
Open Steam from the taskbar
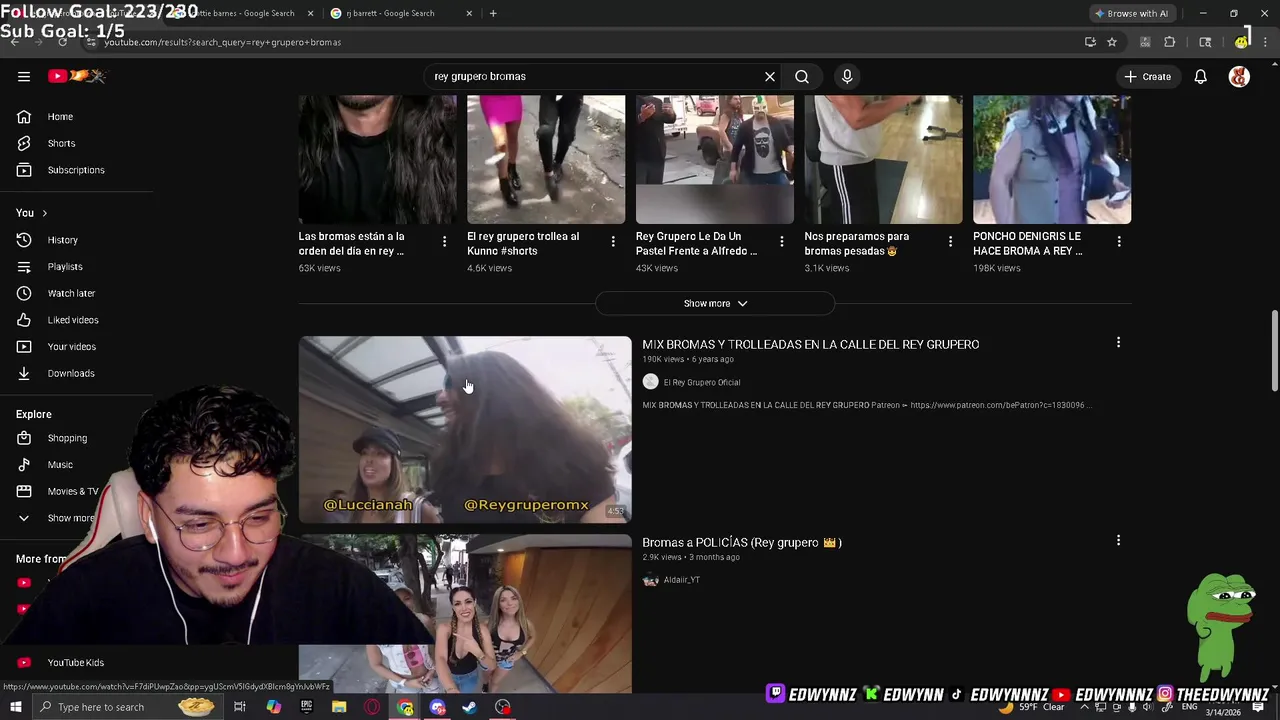coord(470,707)
